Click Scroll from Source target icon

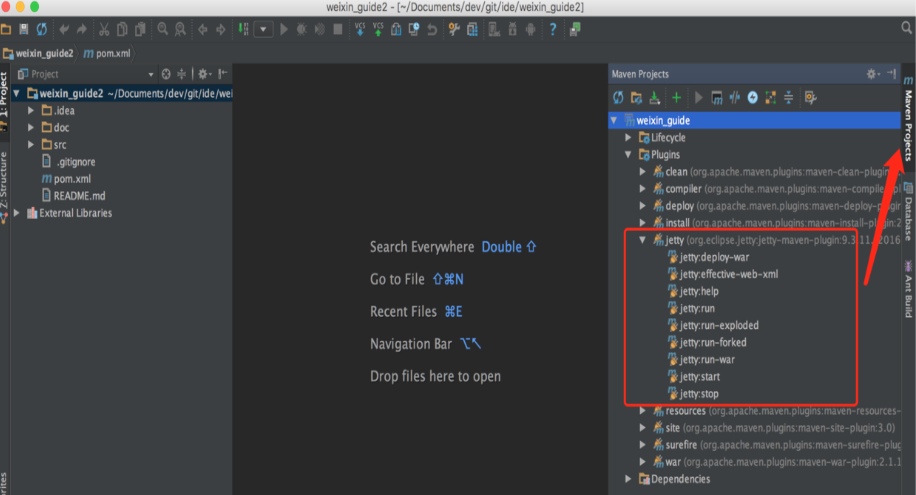coord(166,74)
